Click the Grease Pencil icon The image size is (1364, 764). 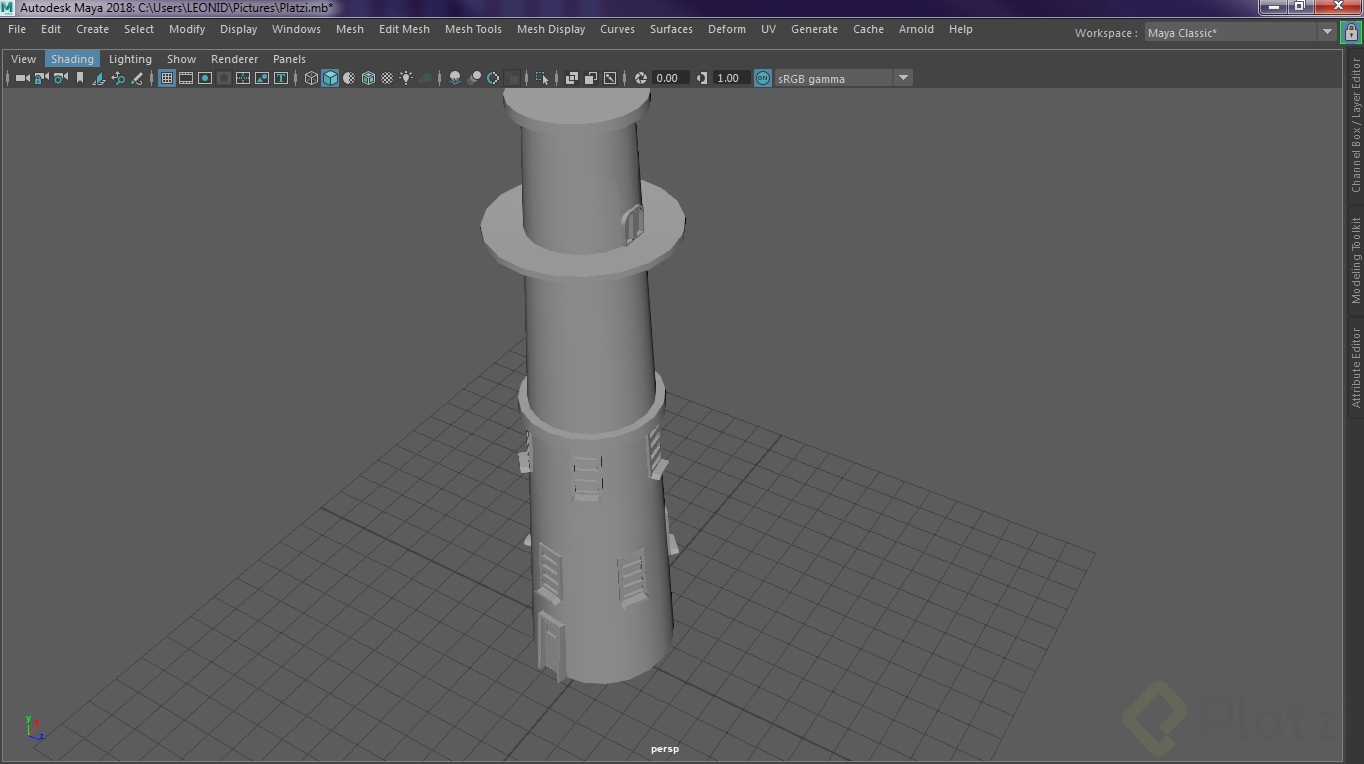(137, 78)
